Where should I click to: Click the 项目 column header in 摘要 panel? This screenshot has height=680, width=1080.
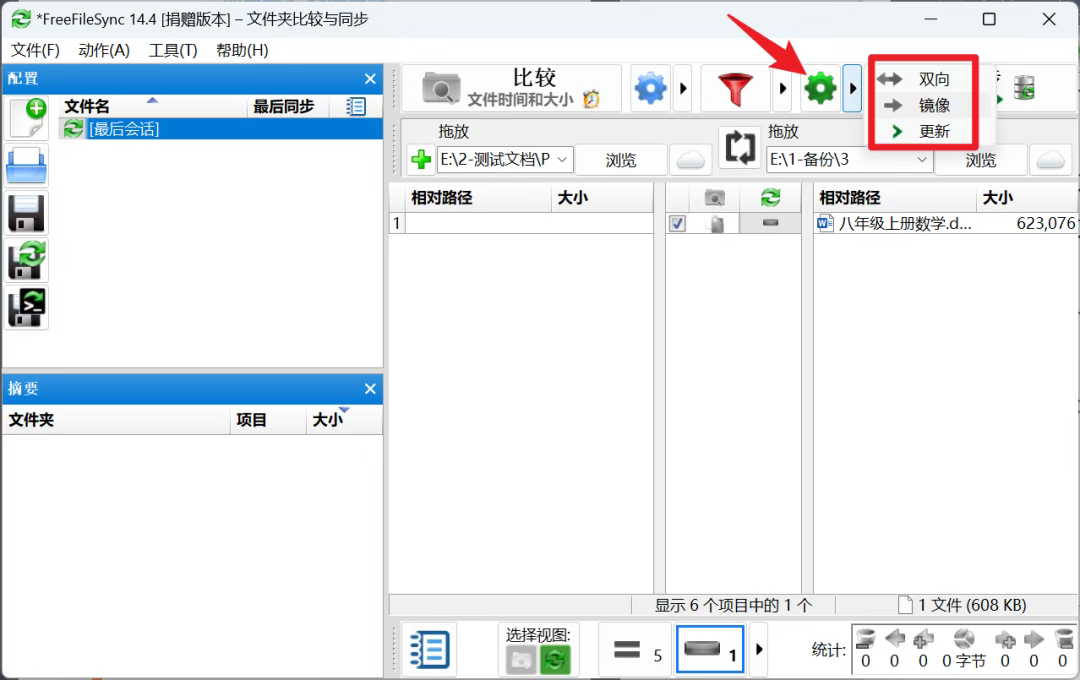268,420
